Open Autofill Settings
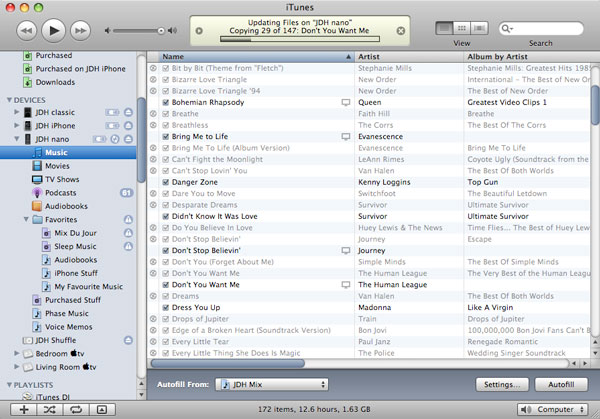 coord(502,385)
